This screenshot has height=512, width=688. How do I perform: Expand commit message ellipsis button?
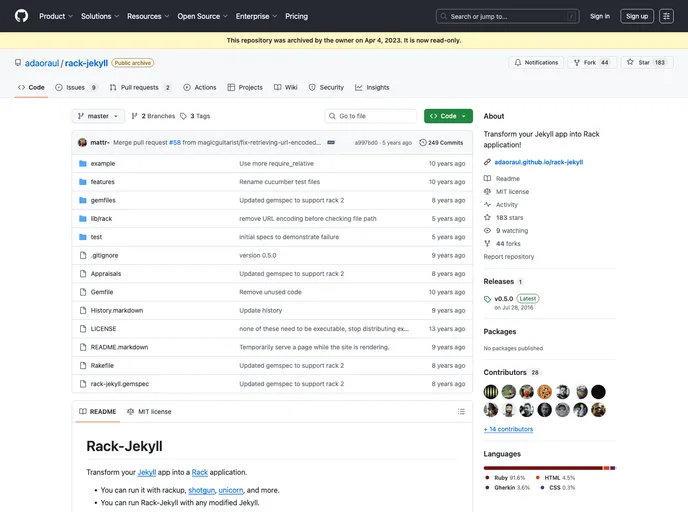click(331, 143)
